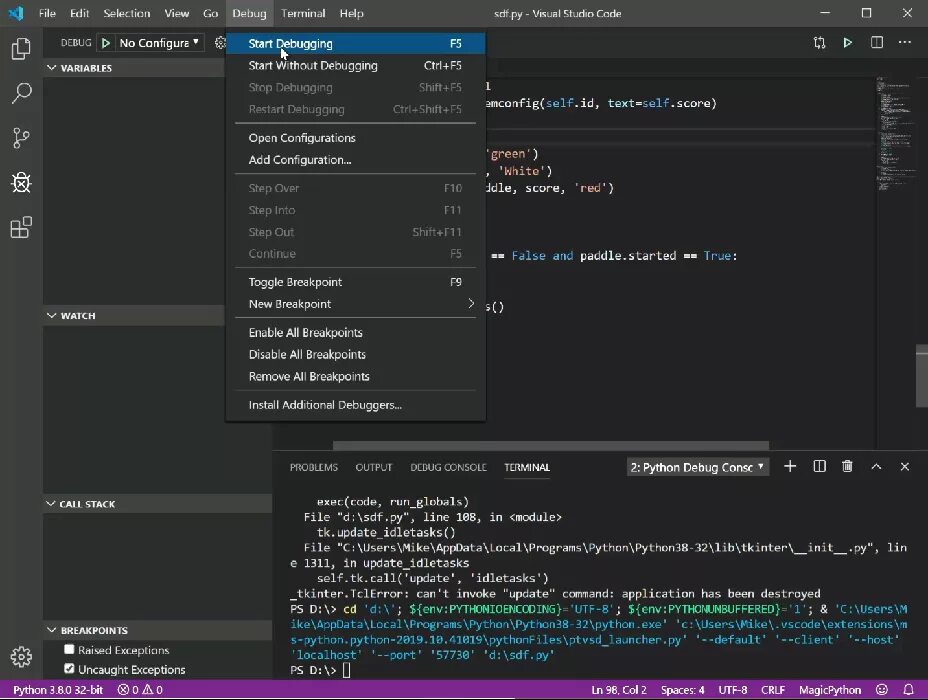Open the Run and Debug sidebar icon
Image resolution: width=928 pixels, height=700 pixels.
coord(21,183)
